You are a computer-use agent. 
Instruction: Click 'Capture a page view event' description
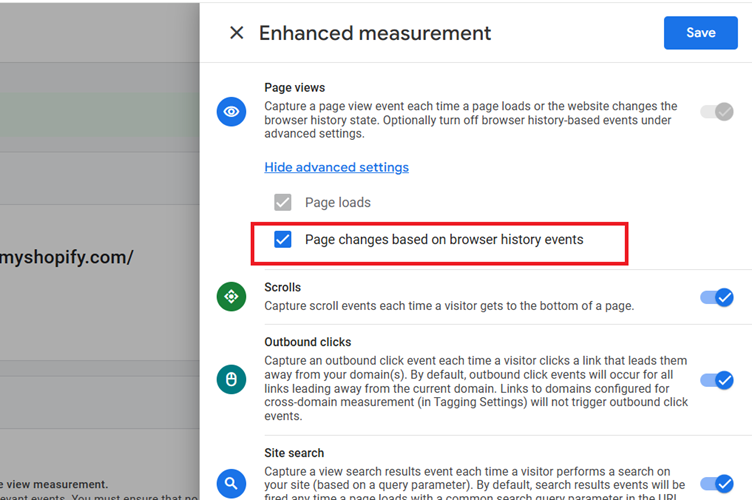(x=470, y=120)
